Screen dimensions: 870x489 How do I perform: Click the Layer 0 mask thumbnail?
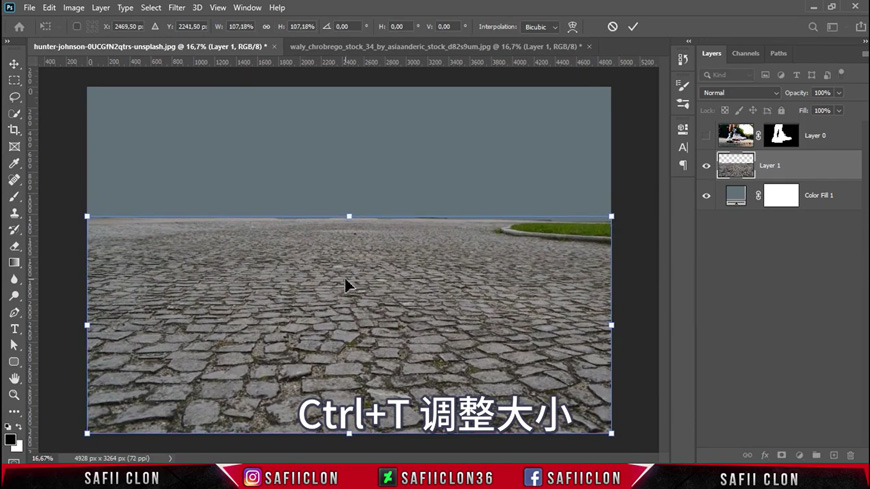[x=781, y=135]
